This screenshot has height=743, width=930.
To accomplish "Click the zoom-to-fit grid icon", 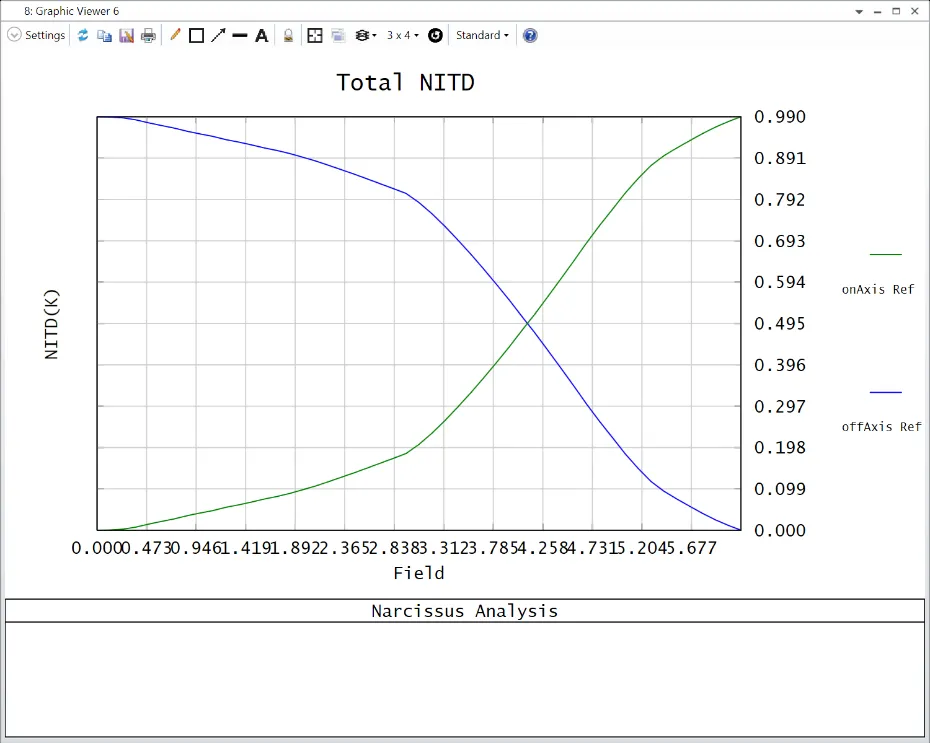I will click(315, 35).
